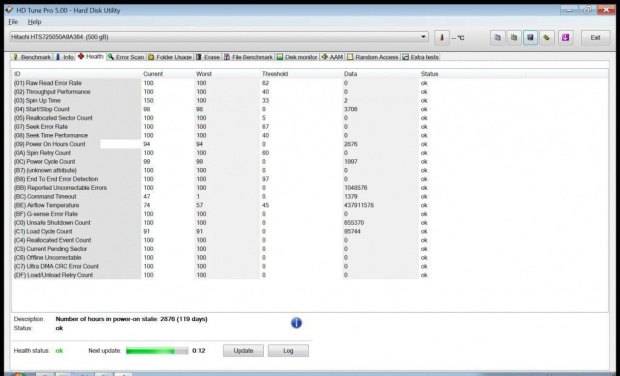Open the Help menu
This screenshot has width=620, height=376.
tap(34, 22)
